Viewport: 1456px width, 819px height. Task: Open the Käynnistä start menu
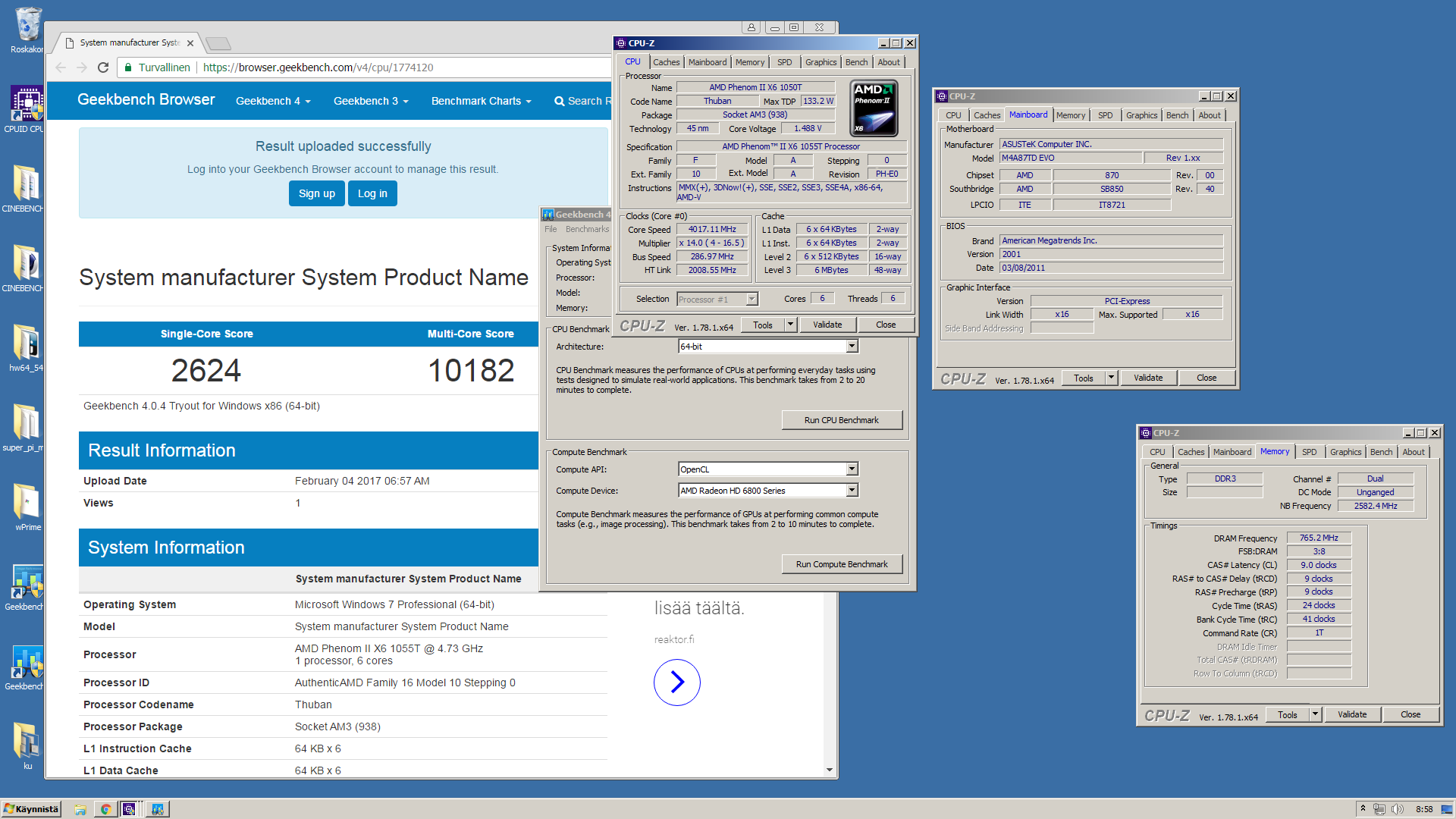coord(31,809)
